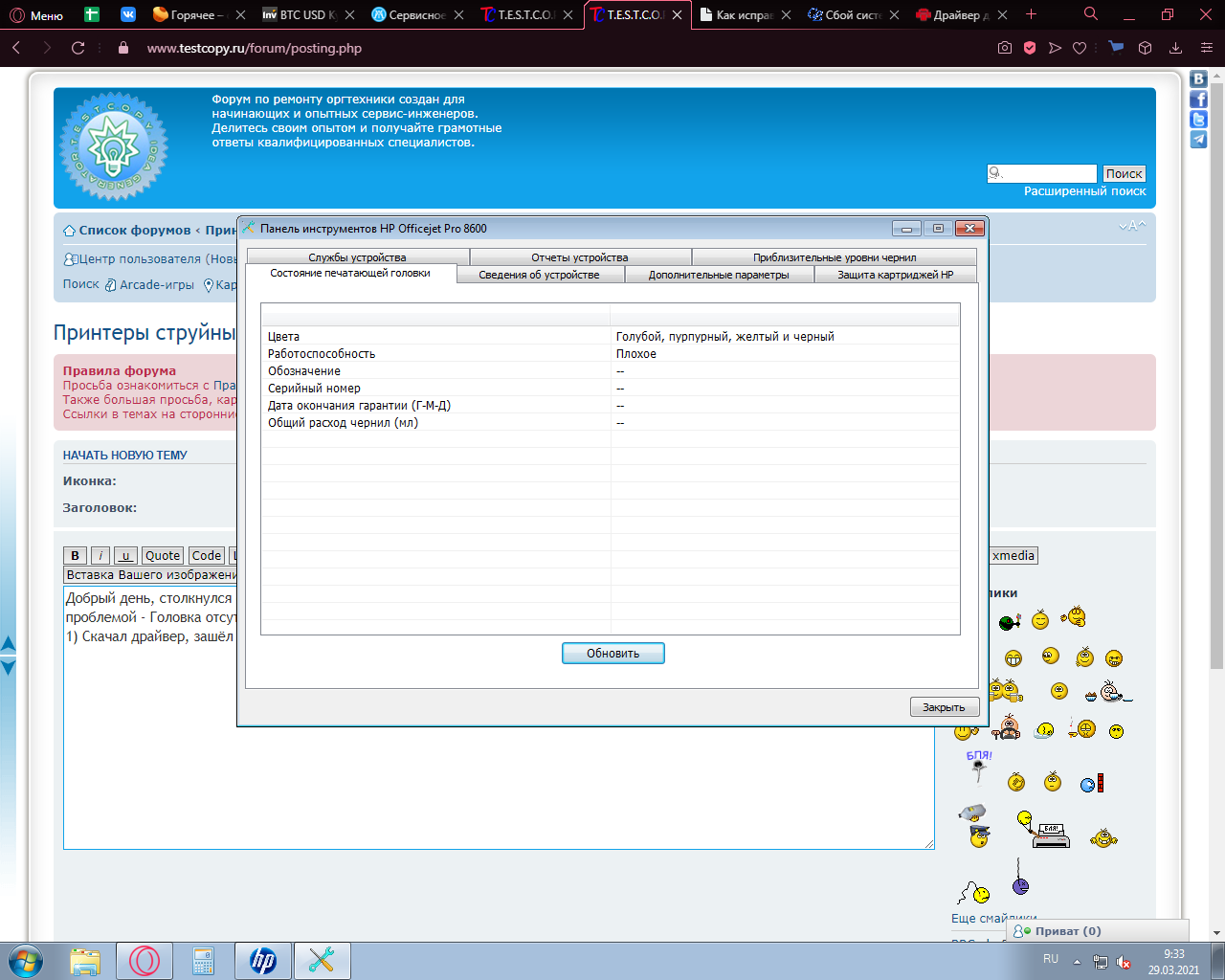Toggle underline formatting button u
The image size is (1225, 980).
[125, 556]
